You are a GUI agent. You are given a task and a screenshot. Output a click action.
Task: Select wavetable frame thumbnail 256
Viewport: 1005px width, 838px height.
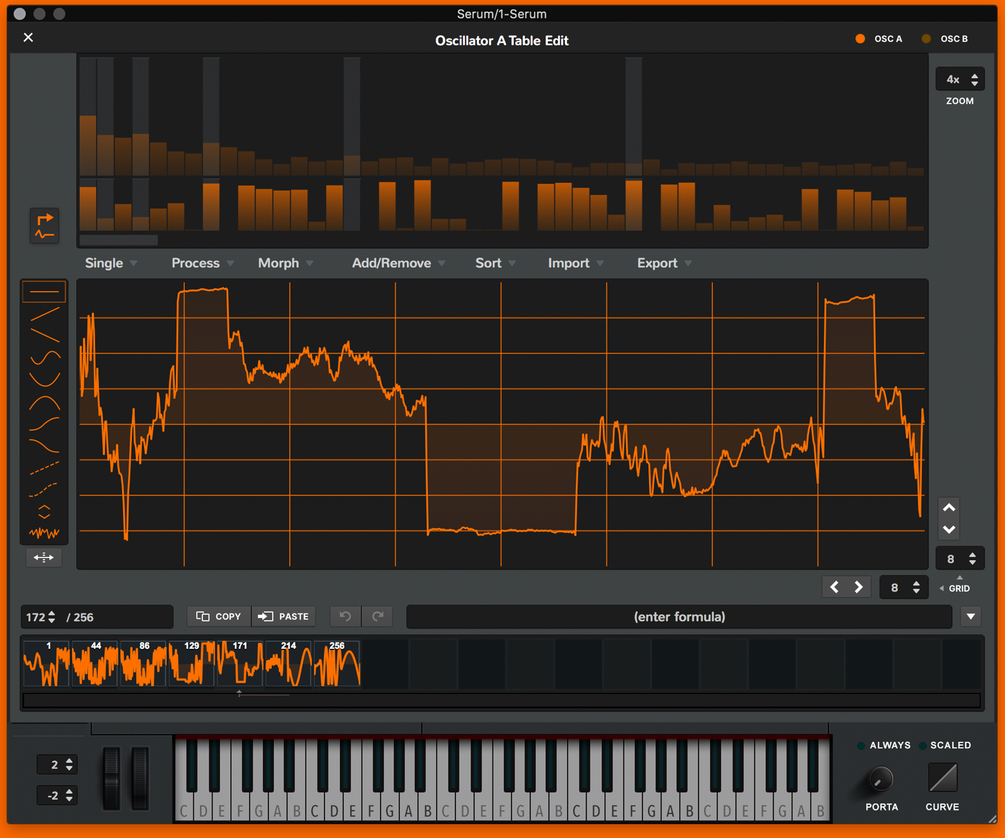click(x=336, y=664)
